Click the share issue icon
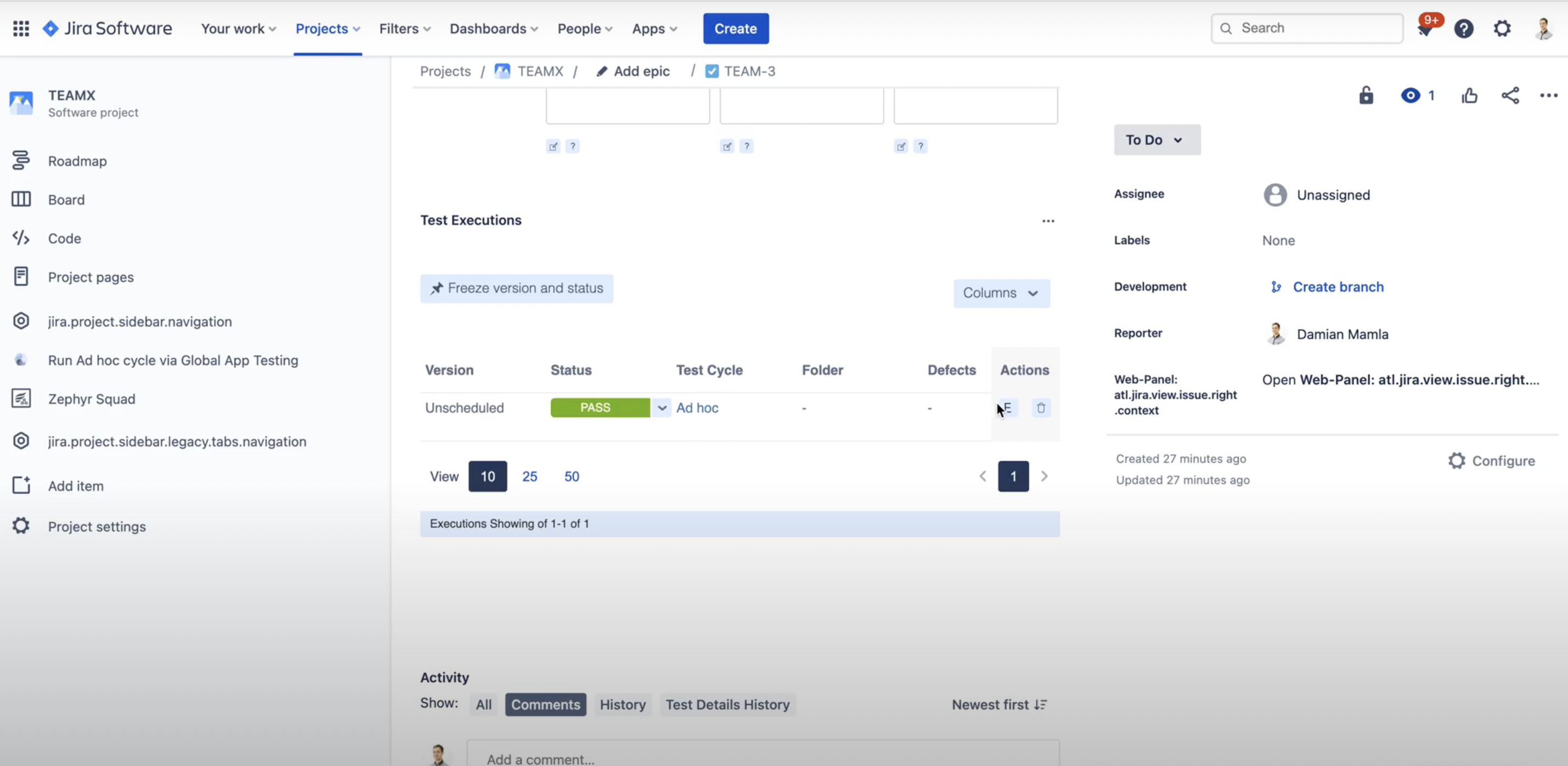Screen dimensions: 1568x766 point(1509,95)
